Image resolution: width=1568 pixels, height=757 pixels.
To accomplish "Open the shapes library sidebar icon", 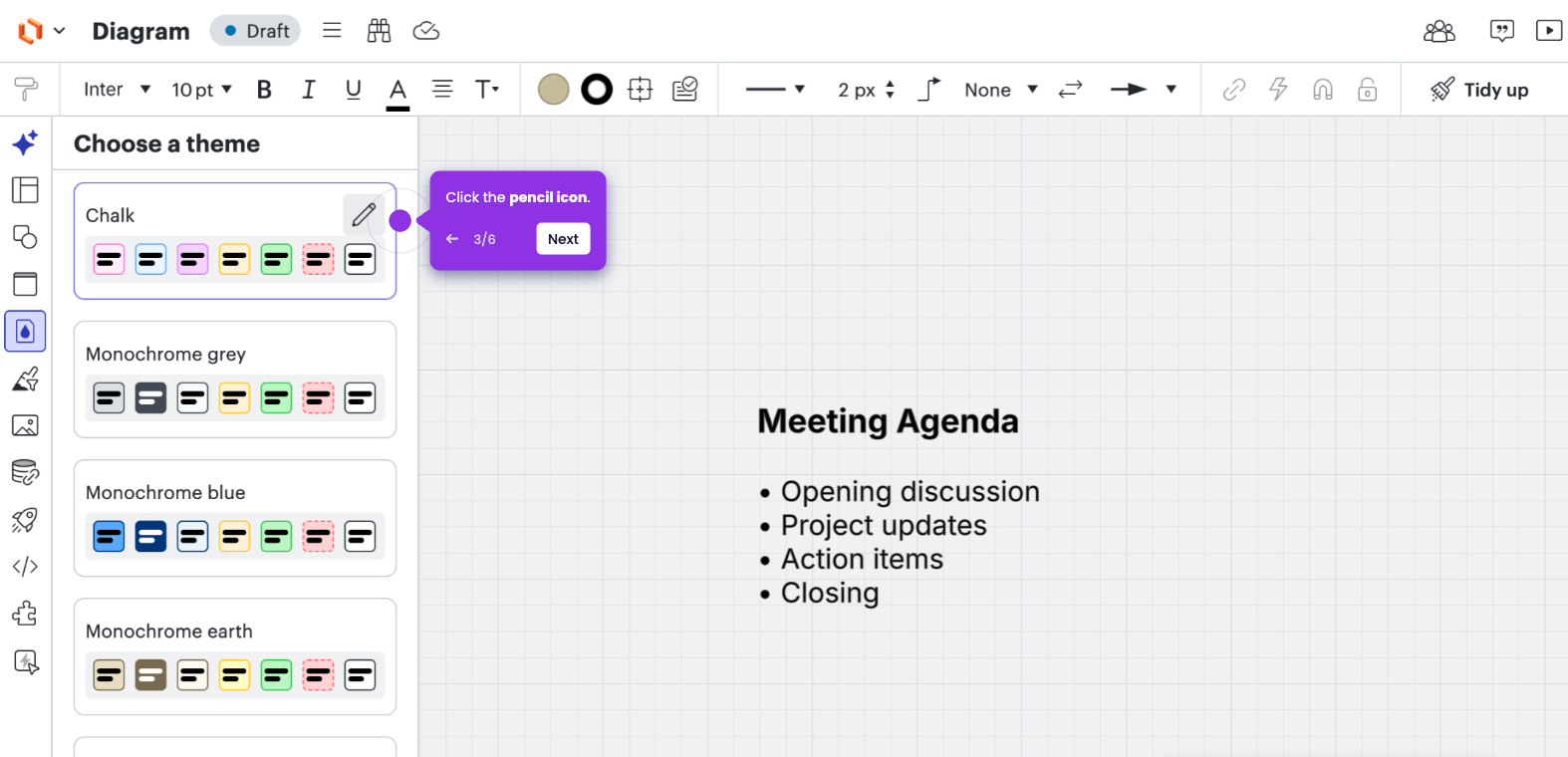I will pos(26,237).
